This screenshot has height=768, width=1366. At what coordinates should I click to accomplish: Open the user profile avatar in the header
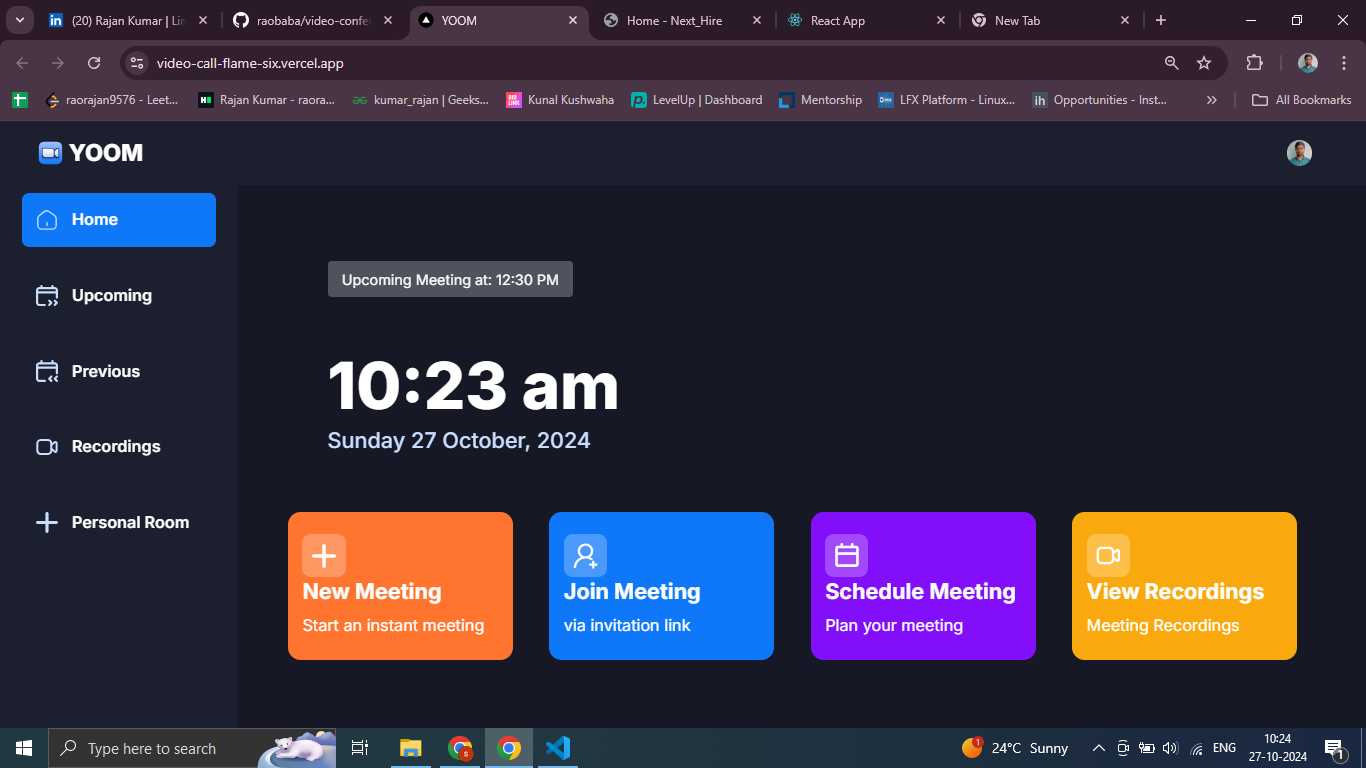pos(1299,153)
